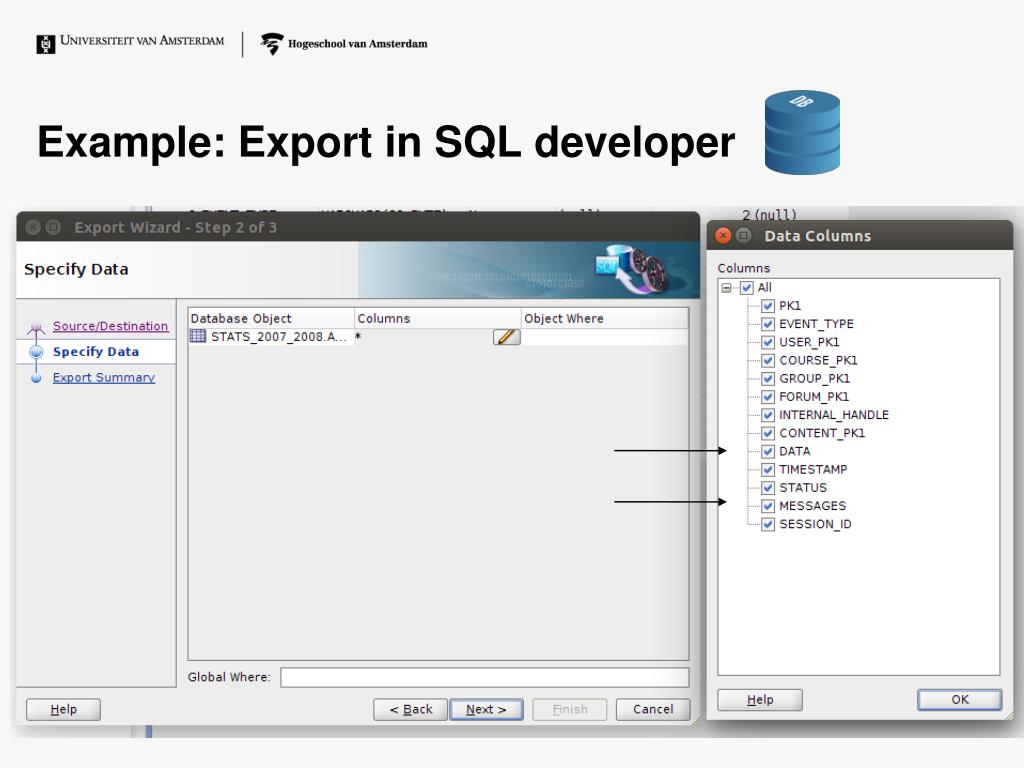
Task: Uncheck the All columns checkbox
Action: [746, 288]
